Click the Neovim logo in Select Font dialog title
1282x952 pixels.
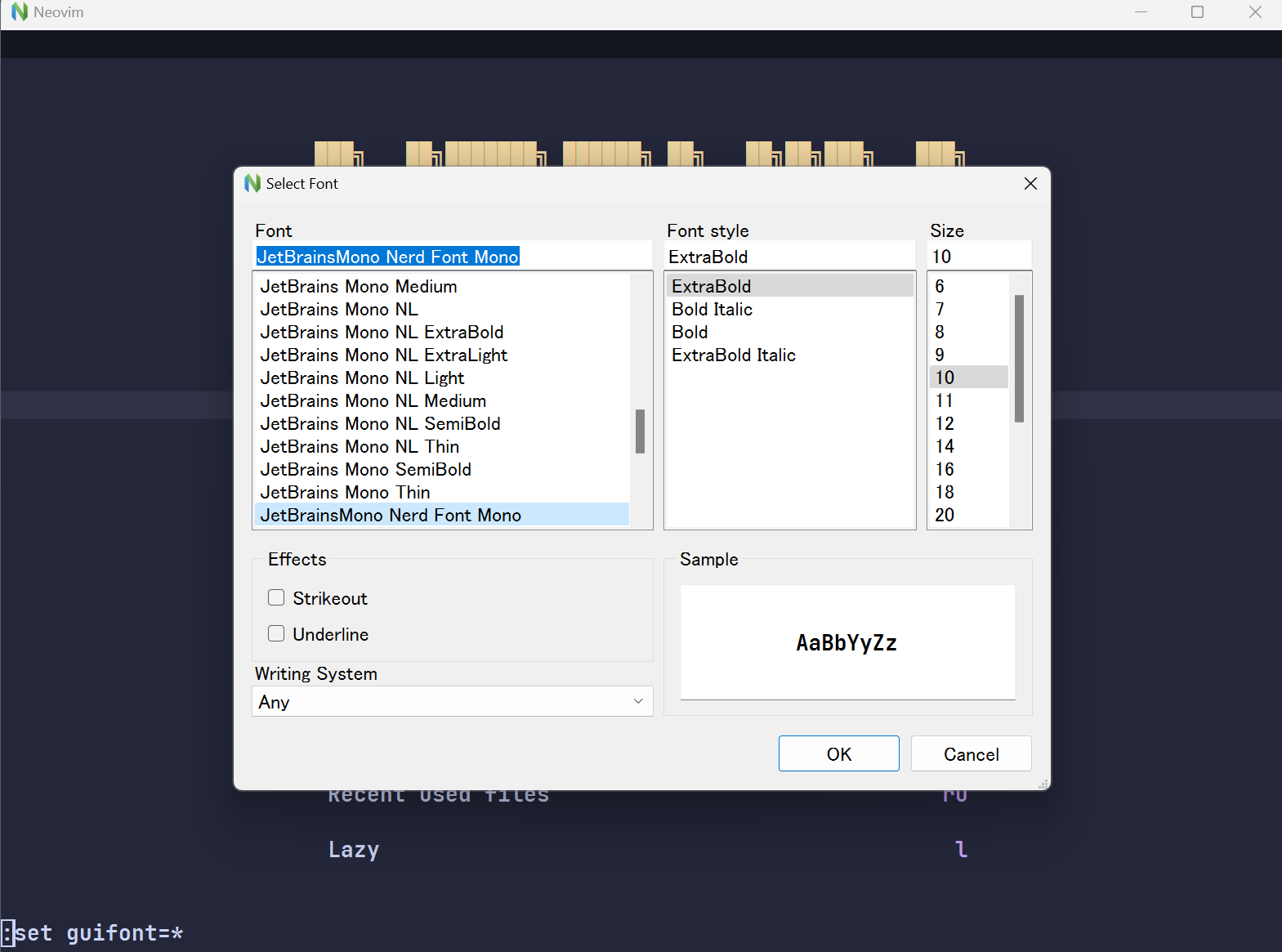[x=252, y=183]
